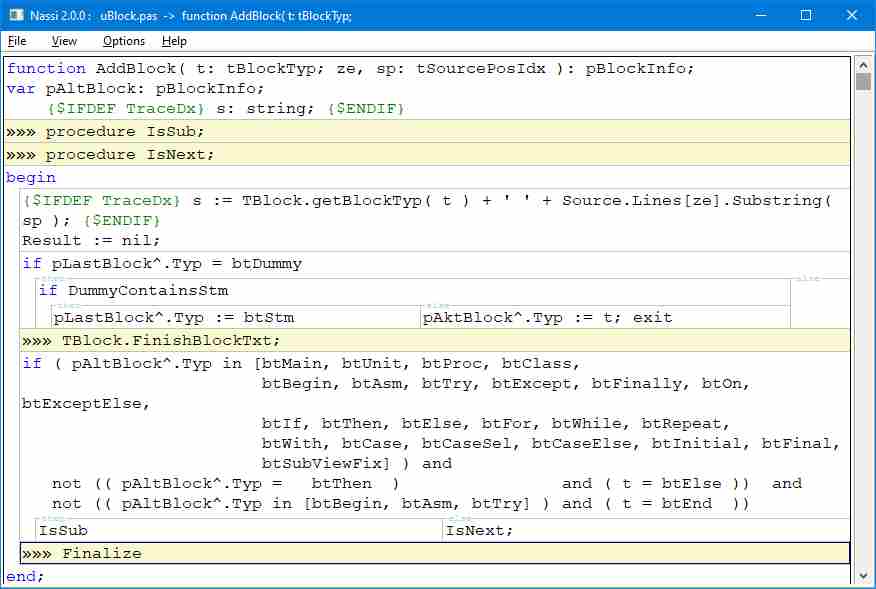This screenshot has width=876, height=589.
Task: Select the 'function AddBlock' header line
Action: [350, 69]
